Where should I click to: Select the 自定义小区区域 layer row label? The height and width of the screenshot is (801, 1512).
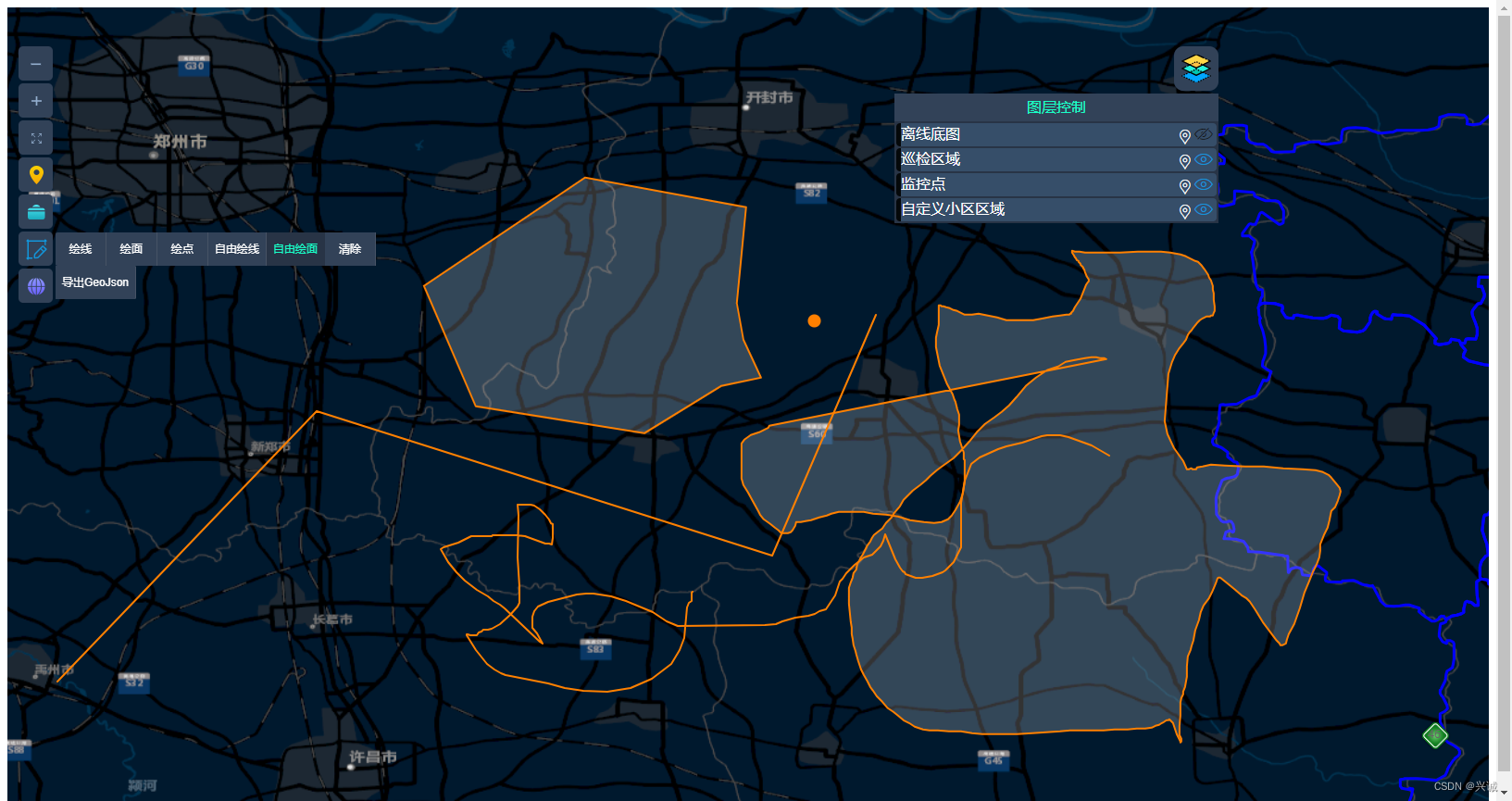pos(953,209)
